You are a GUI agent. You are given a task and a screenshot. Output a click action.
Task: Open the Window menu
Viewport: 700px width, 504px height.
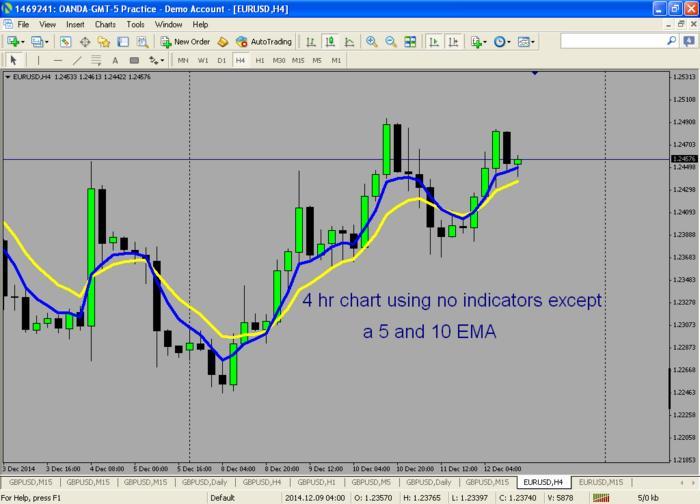coord(168,25)
